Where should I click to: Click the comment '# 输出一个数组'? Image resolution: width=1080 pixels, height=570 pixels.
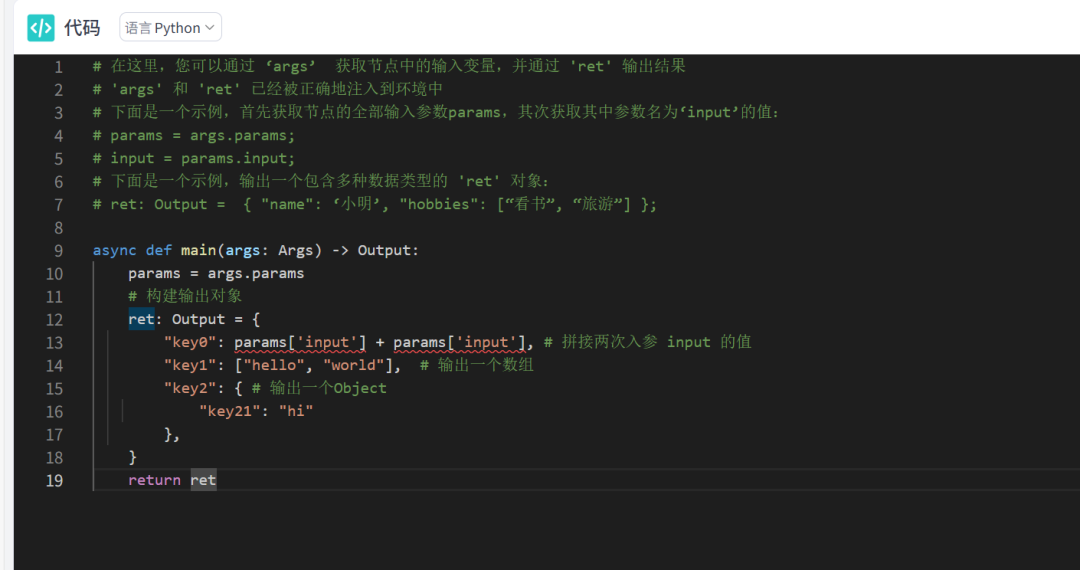(476, 366)
